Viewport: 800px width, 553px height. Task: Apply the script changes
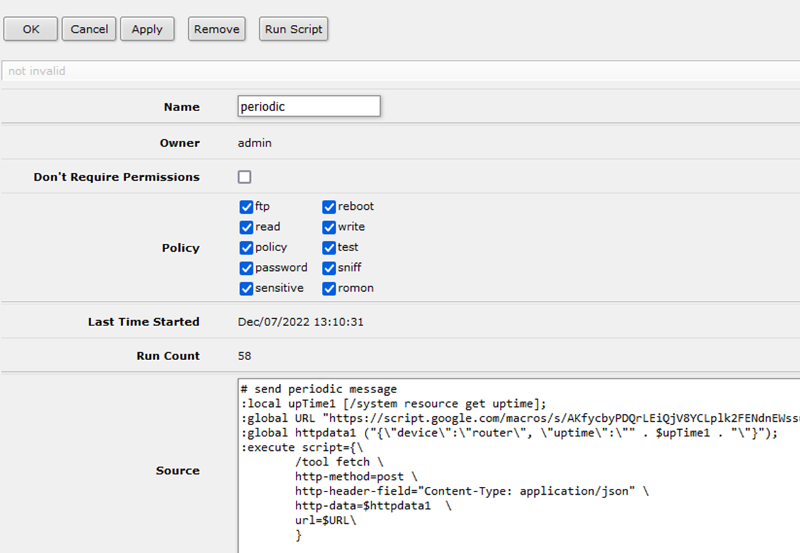pos(147,29)
